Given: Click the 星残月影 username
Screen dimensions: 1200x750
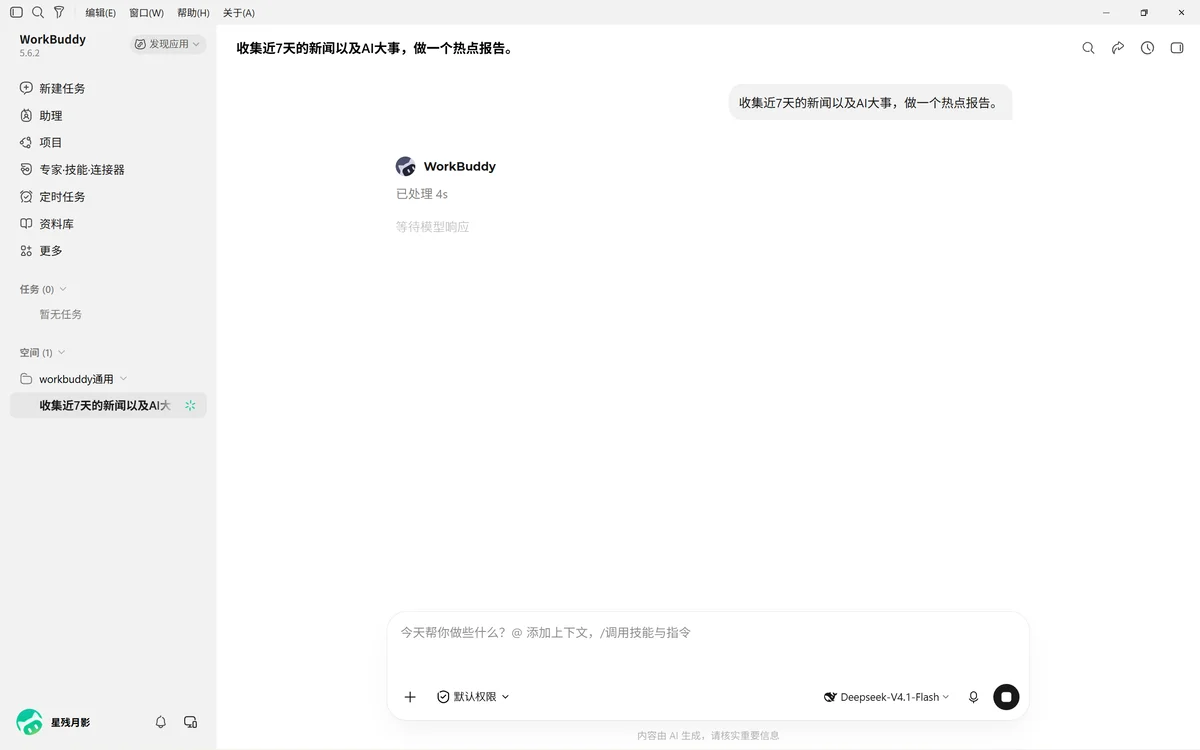Looking at the screenshot, I should [x=71, y=722].
